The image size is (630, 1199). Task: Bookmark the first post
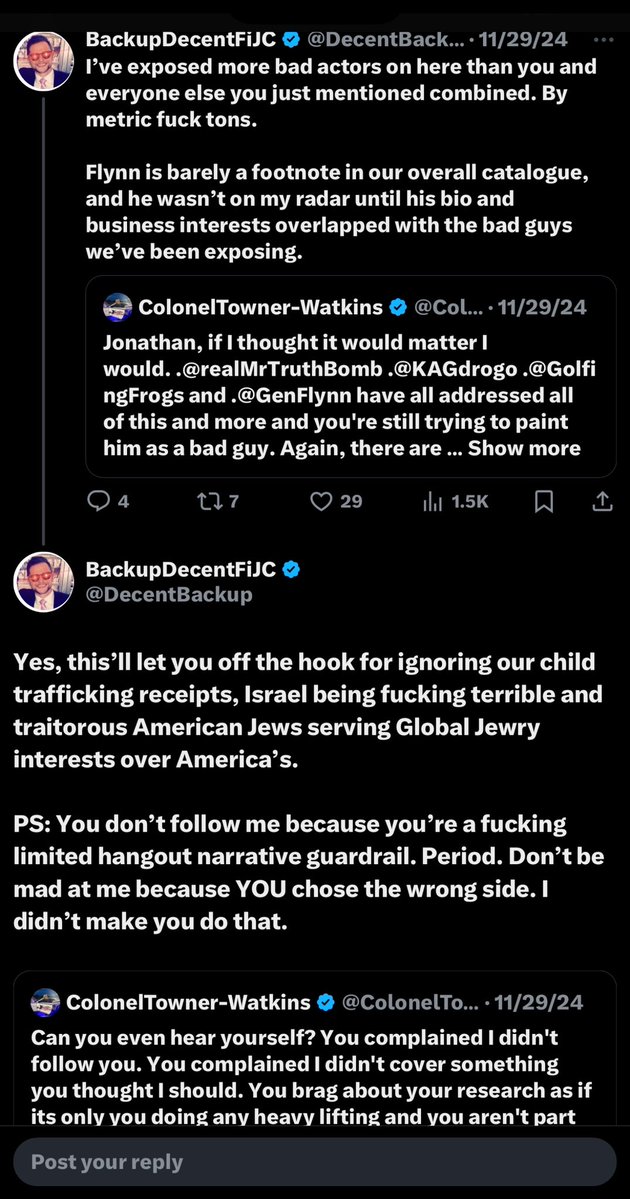coord(543,501)
